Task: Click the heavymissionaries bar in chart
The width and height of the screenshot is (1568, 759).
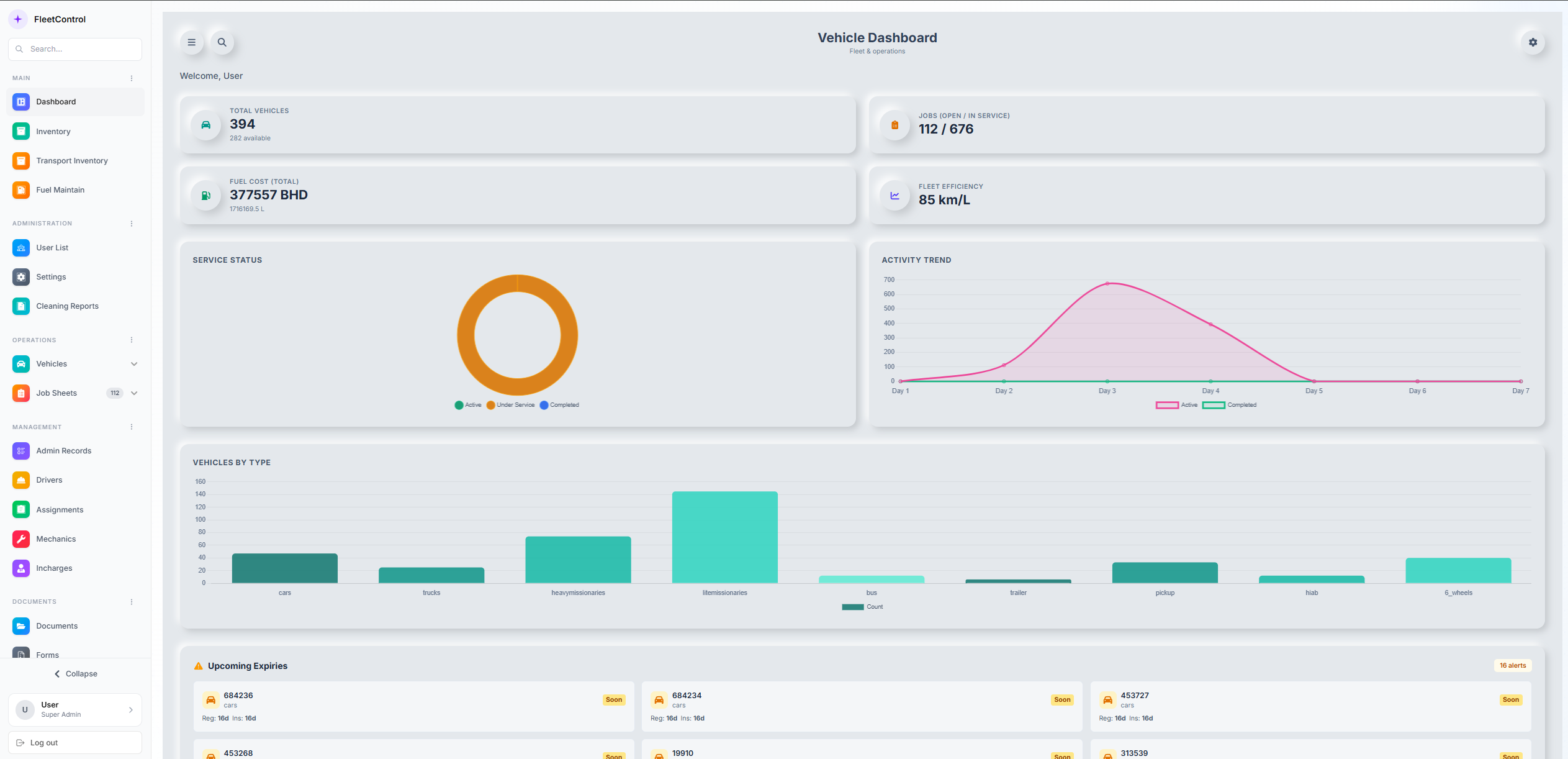Action: [578, 560]
